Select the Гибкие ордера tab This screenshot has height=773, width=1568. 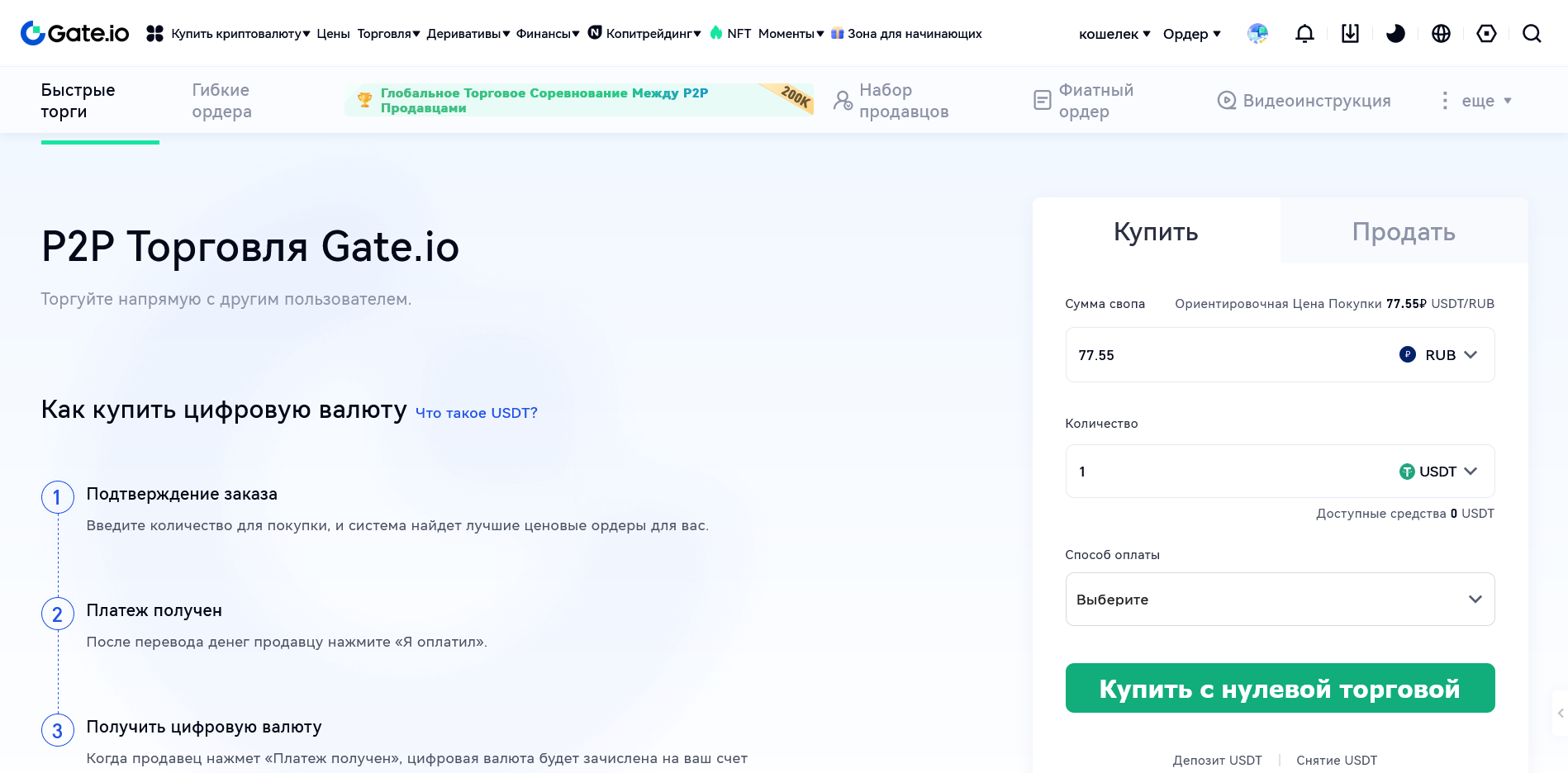(221, 101)
